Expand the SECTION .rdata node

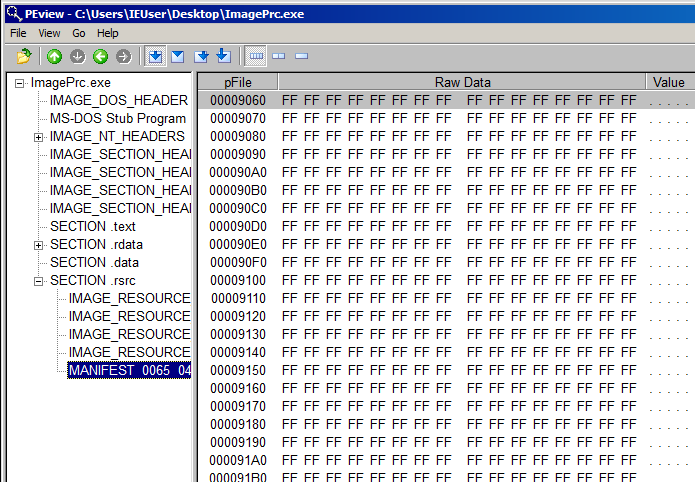click(39, 245)
